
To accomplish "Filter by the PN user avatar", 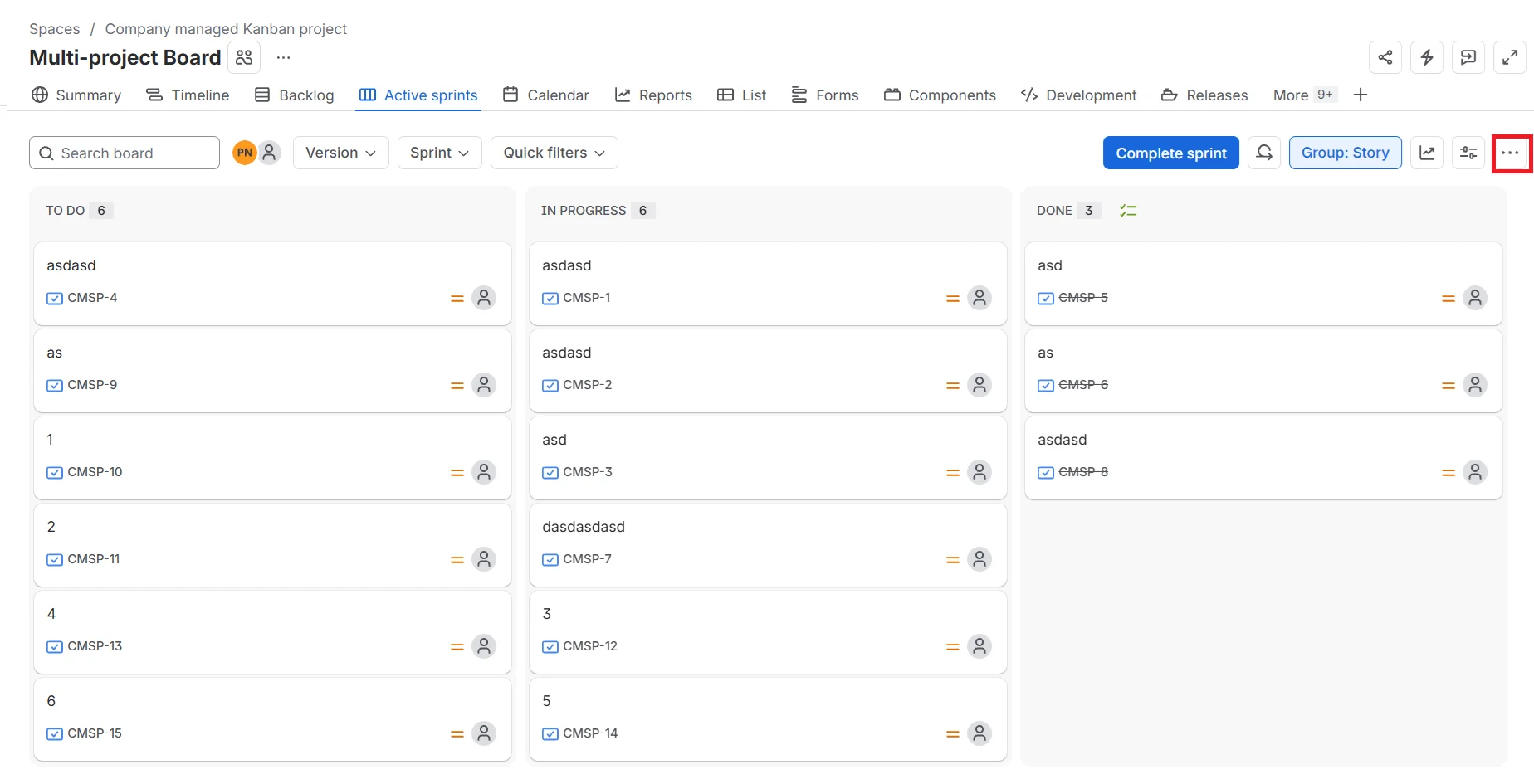I will coord(244,153).
